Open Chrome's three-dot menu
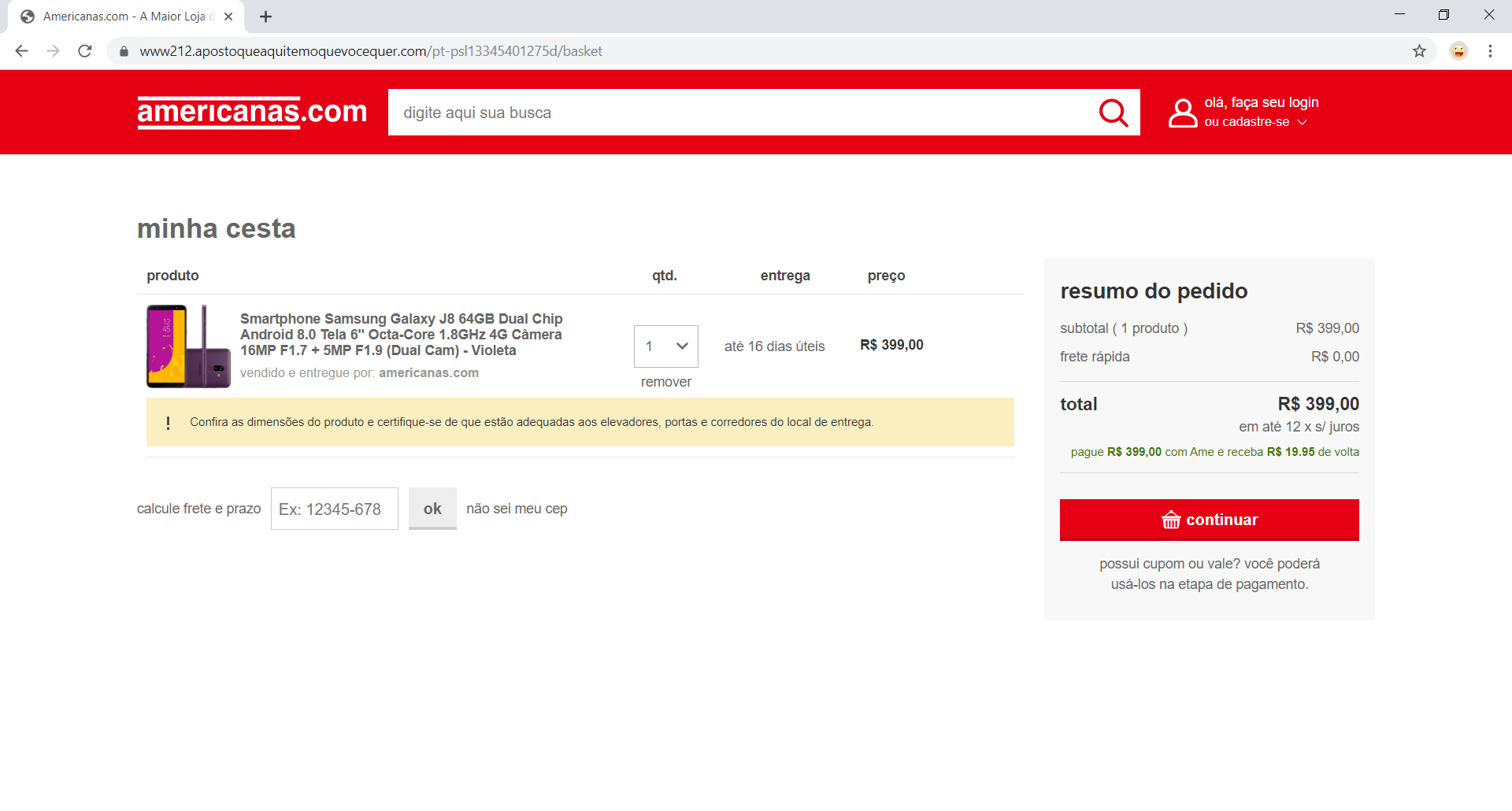Image resolution: width=1512 pixels, height=811 pixels. click(1490, 51)
